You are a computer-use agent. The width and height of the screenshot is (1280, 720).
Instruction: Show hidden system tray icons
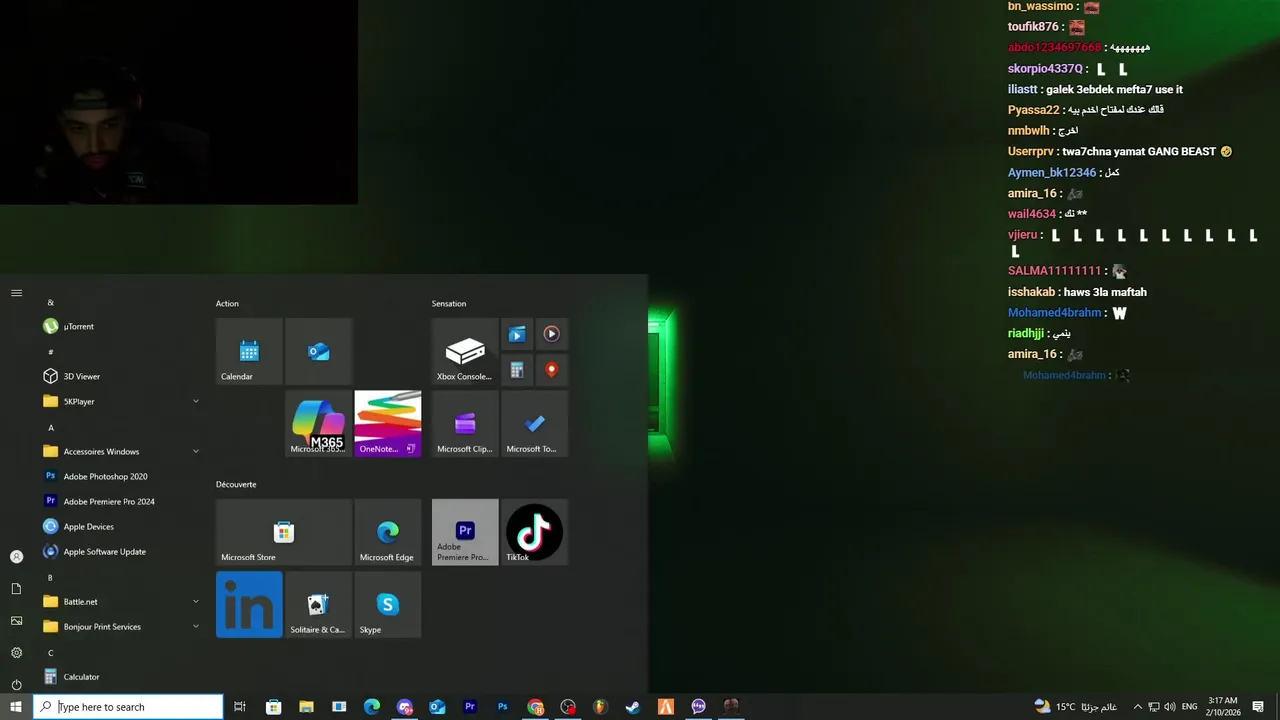coord(1137,707)
